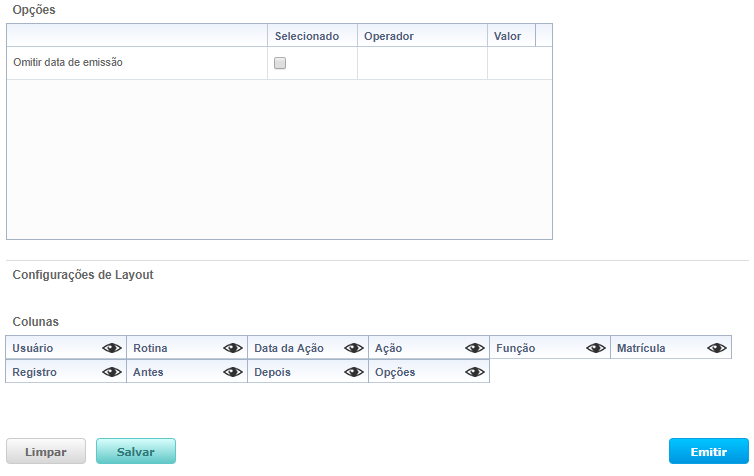
Task: Hide the Rotina column with eye icon
Action: pos(233,348)
